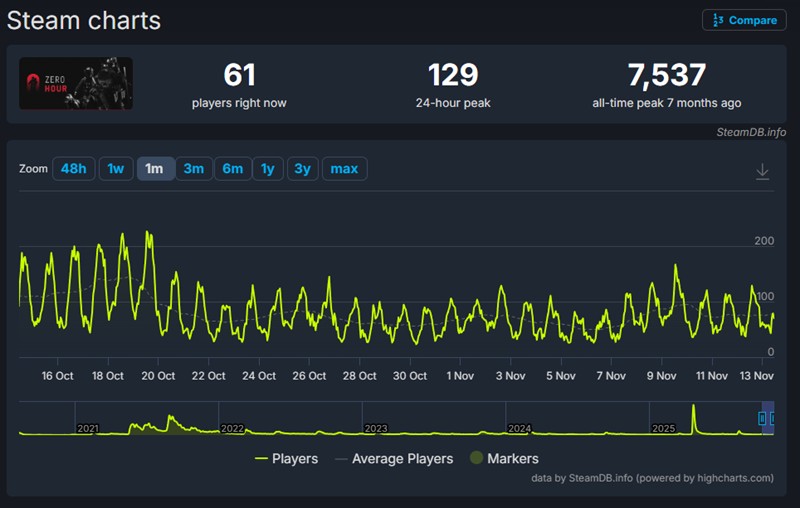Viewport: 800px width, 508px height.
Task: Select the 1w zoom option
Action: [115, 169]
